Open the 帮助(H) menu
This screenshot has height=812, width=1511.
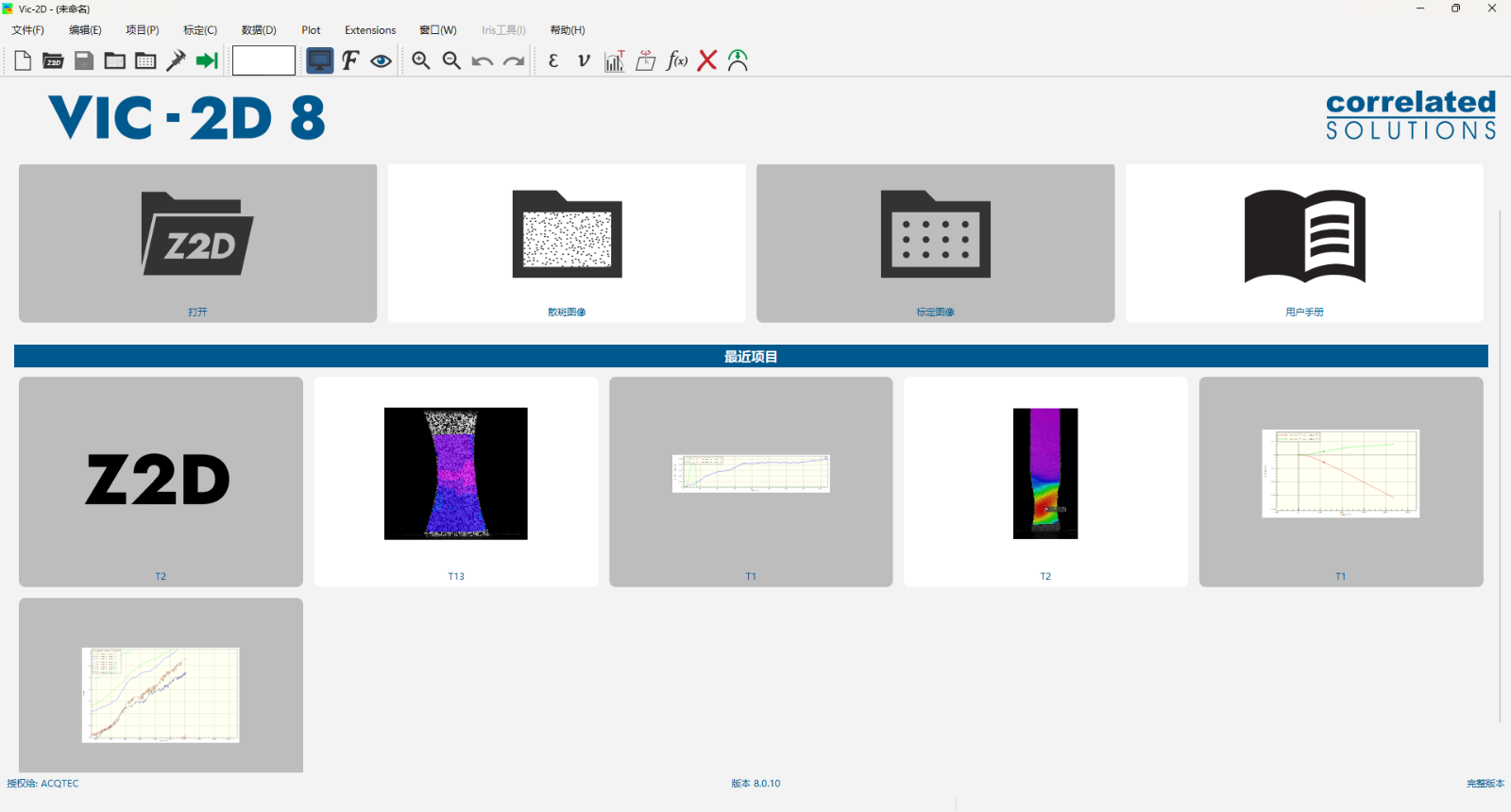[568, 30]
